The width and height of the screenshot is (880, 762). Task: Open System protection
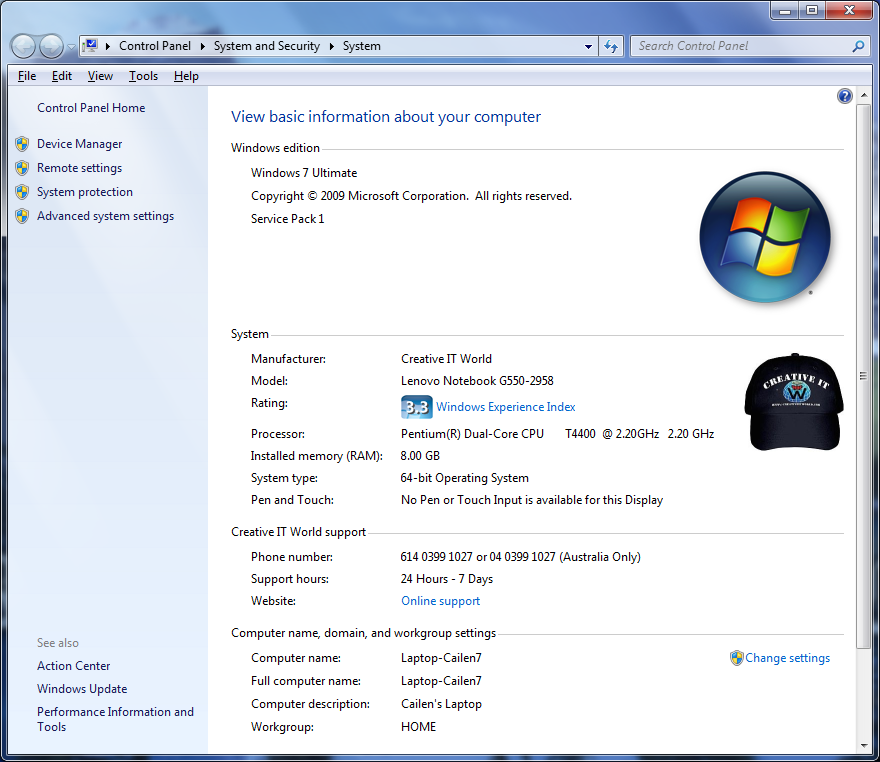pos(85,192)
